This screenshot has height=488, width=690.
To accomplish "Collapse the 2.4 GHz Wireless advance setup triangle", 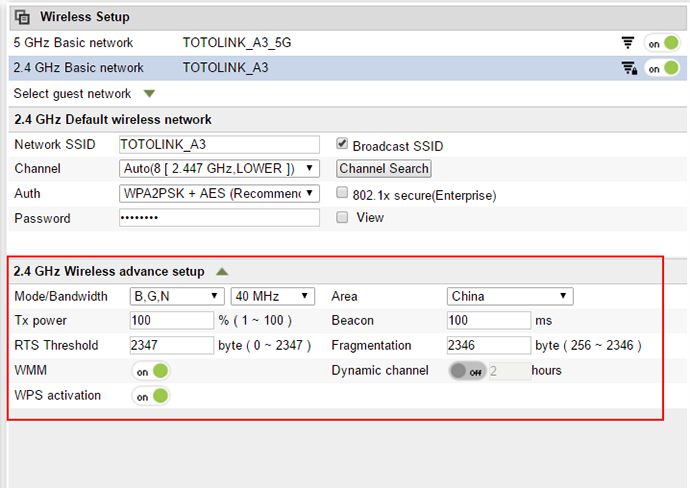I will click(222, 272).
